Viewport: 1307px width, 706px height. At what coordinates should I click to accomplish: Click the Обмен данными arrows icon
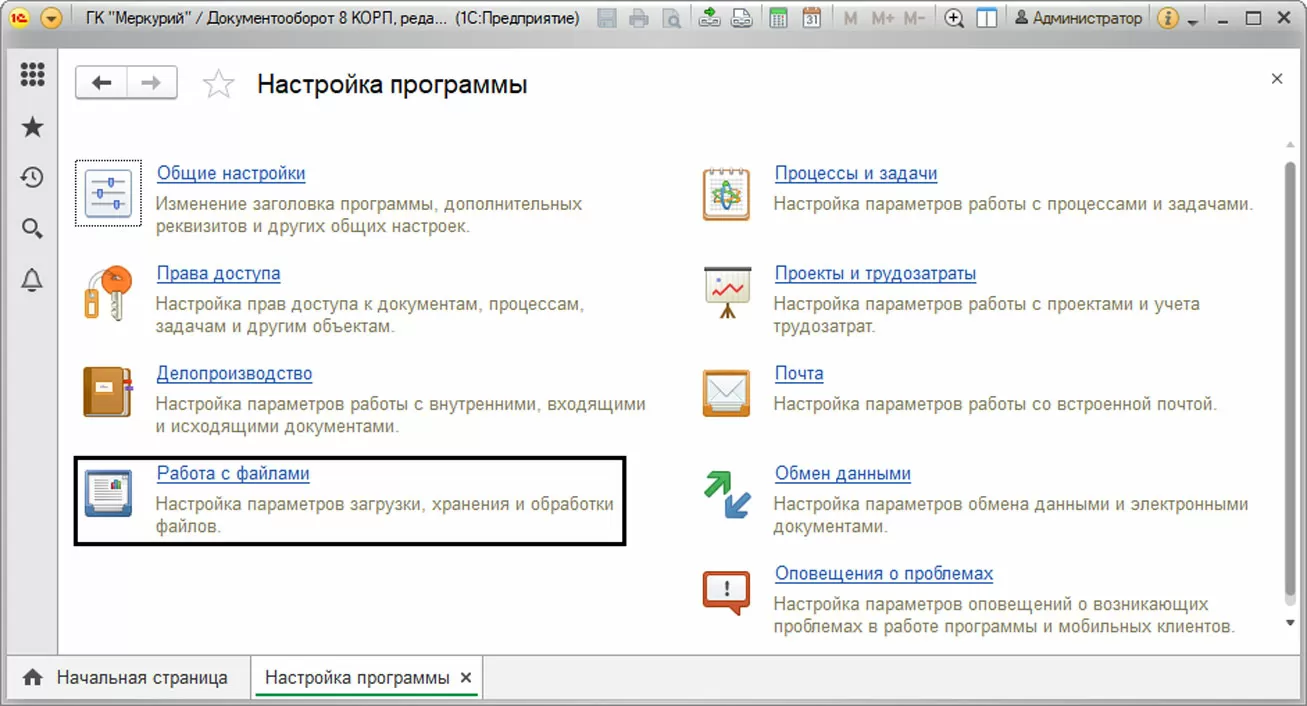[x=727, y=494]
